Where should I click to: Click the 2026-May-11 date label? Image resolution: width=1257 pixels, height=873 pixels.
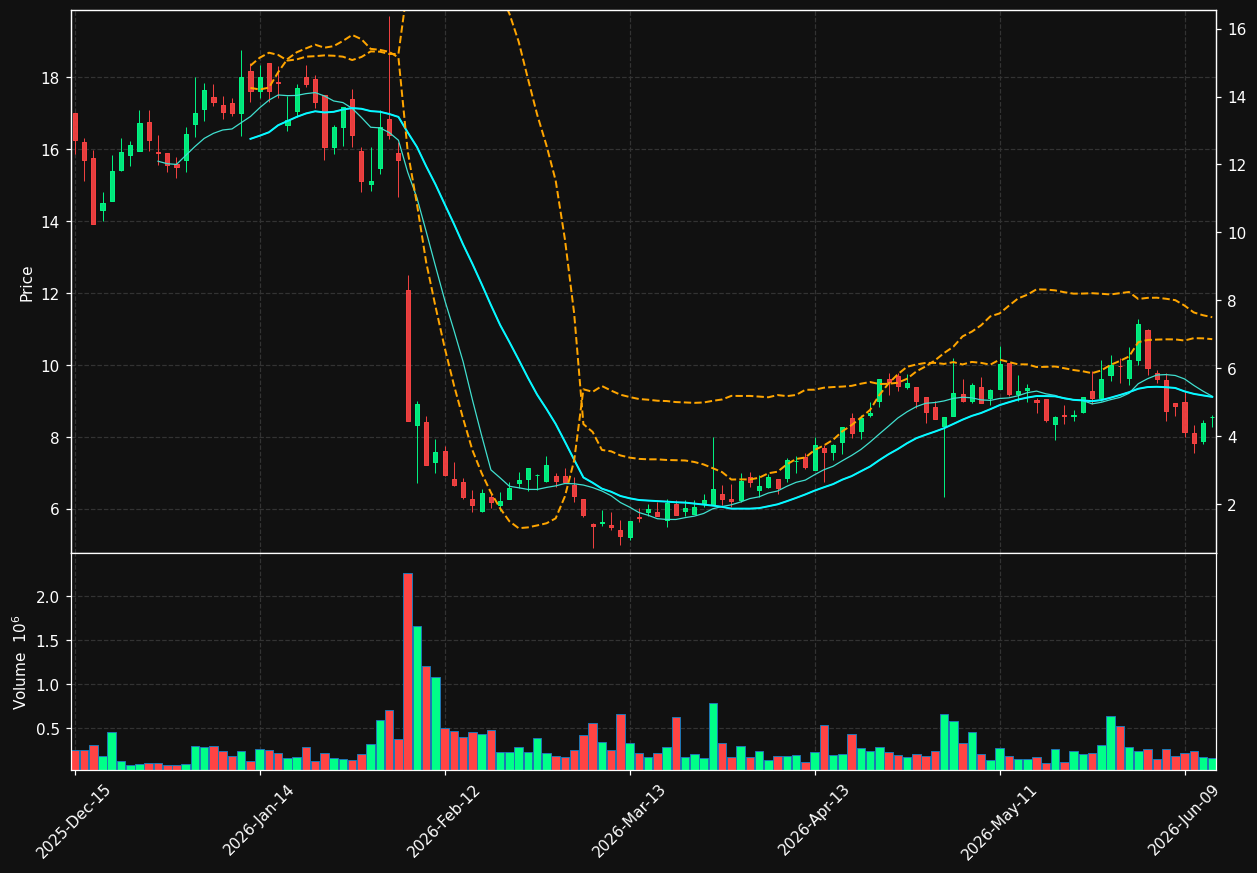(998, 821)
